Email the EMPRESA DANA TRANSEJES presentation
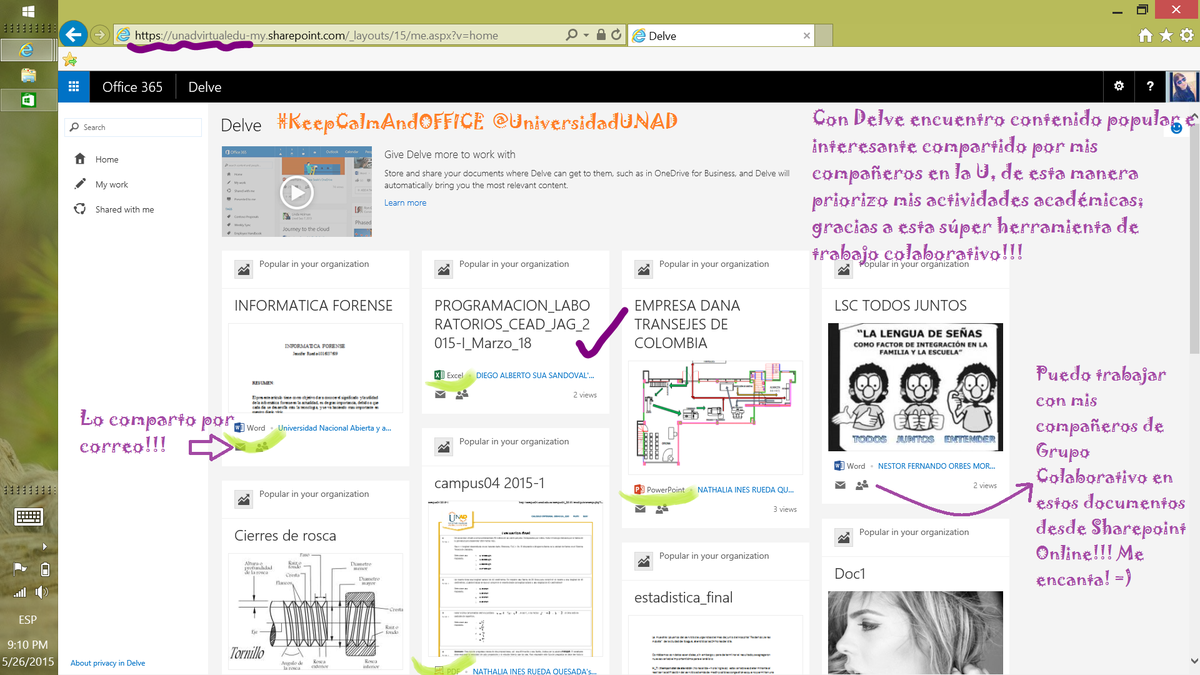Screen dimensions: 1200x675 pyautogui.click(x=640, y=508)
